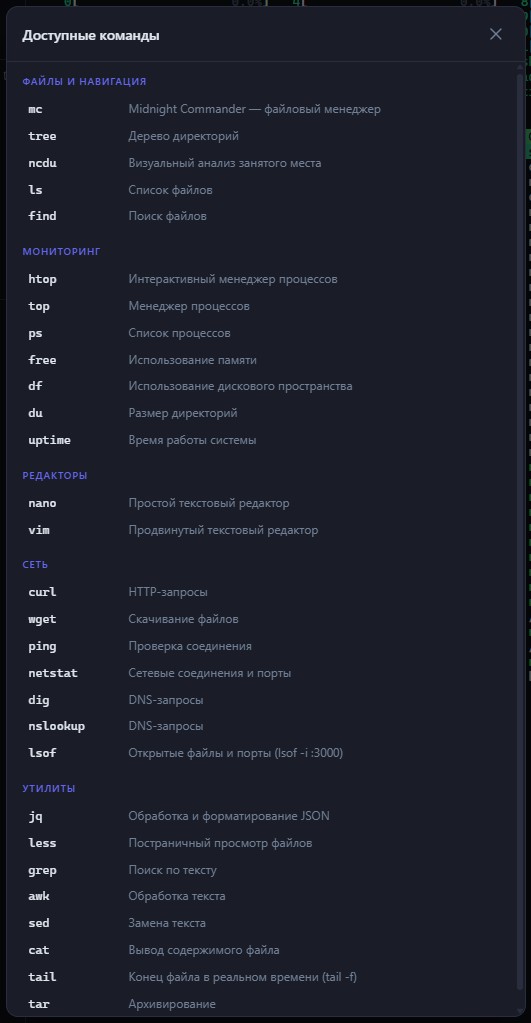
Task: Choose the tree directory command
Action: [x=262, y=136]
